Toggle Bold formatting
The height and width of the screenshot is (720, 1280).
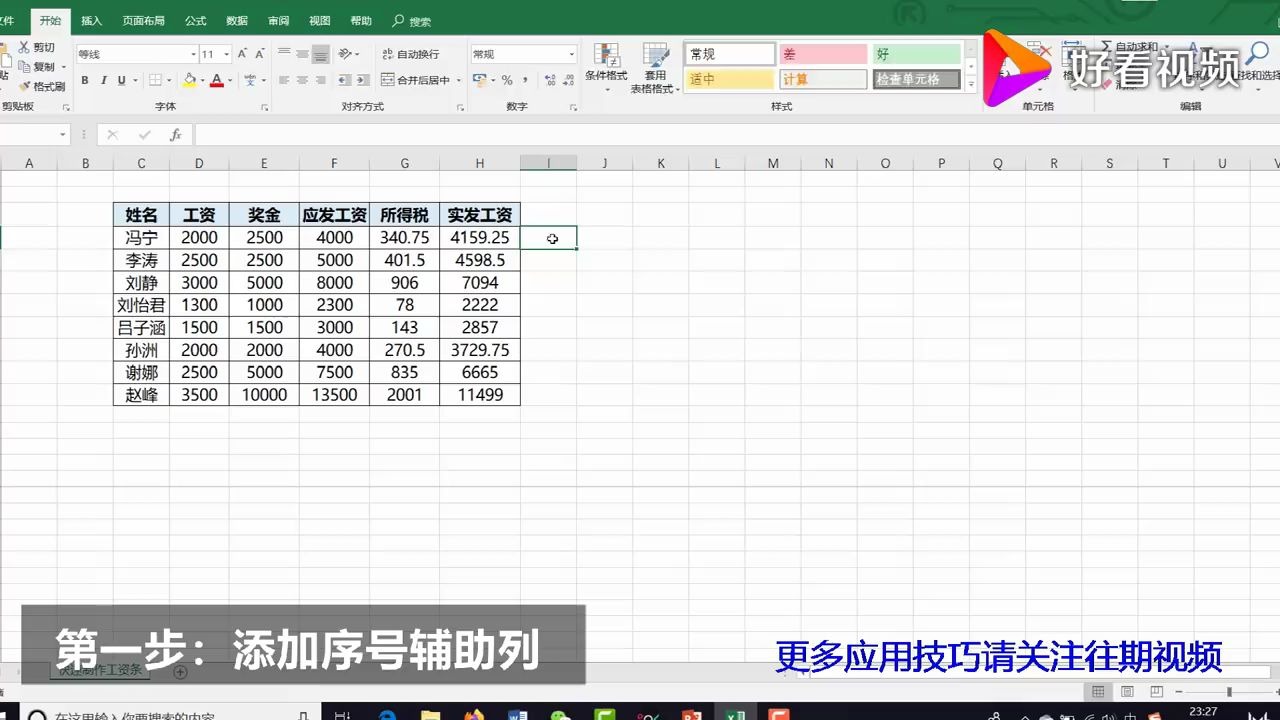[85, 80]
